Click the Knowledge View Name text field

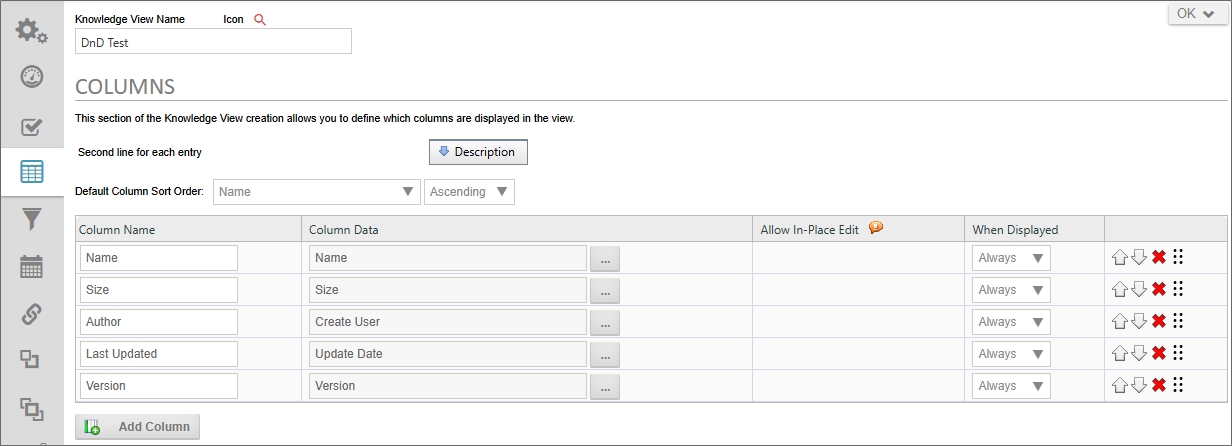click(x=213, y=42)
